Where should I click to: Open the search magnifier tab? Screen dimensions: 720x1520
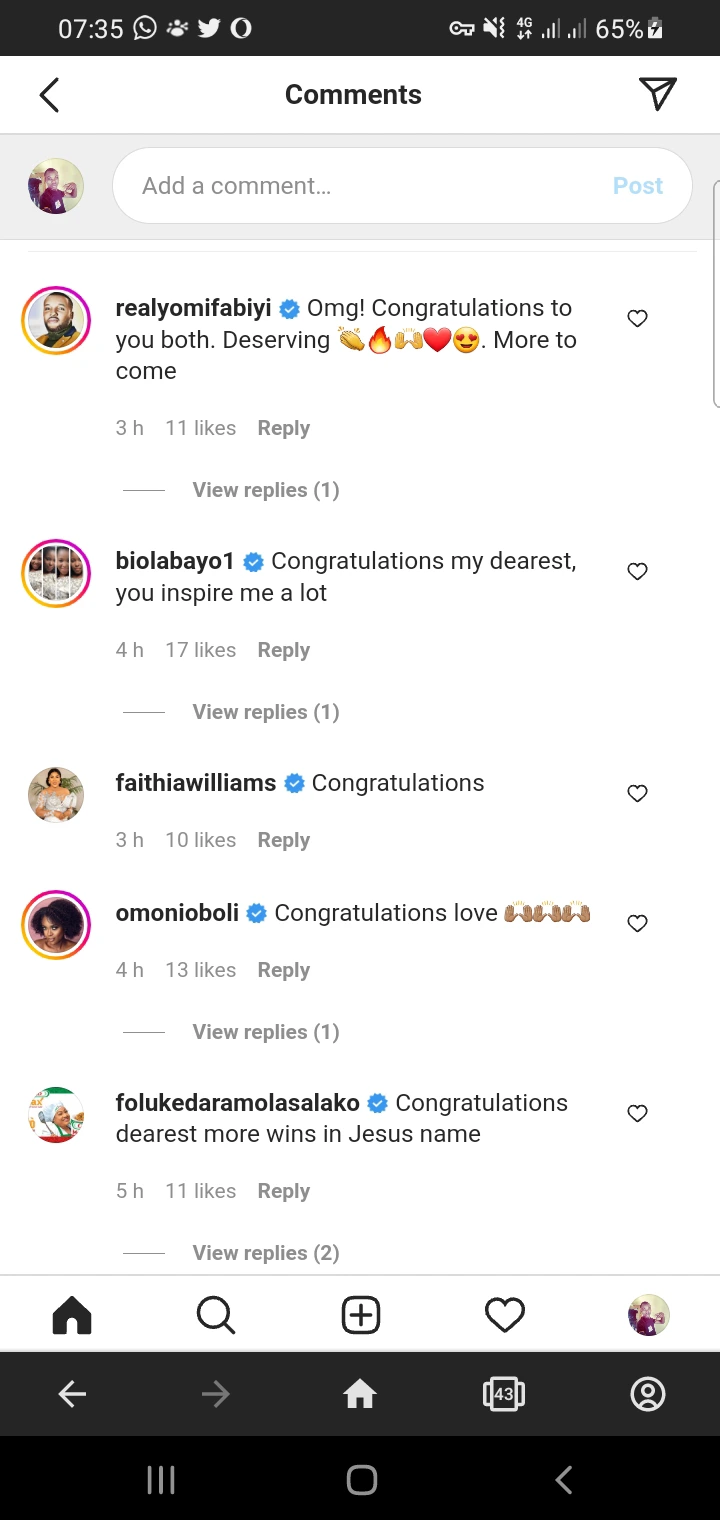(215, 1315)
